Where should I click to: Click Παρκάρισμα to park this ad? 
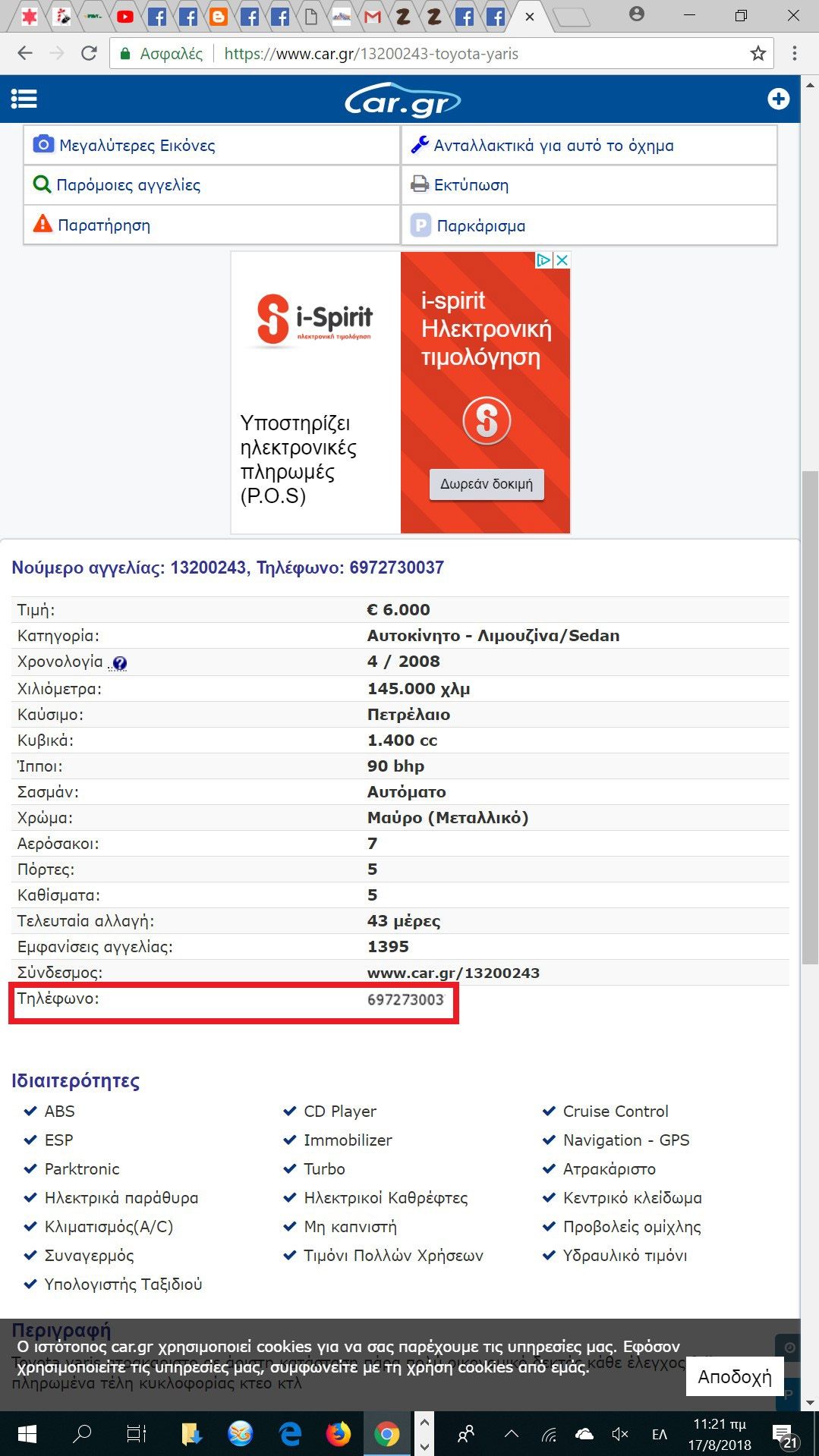pos(481,226)
